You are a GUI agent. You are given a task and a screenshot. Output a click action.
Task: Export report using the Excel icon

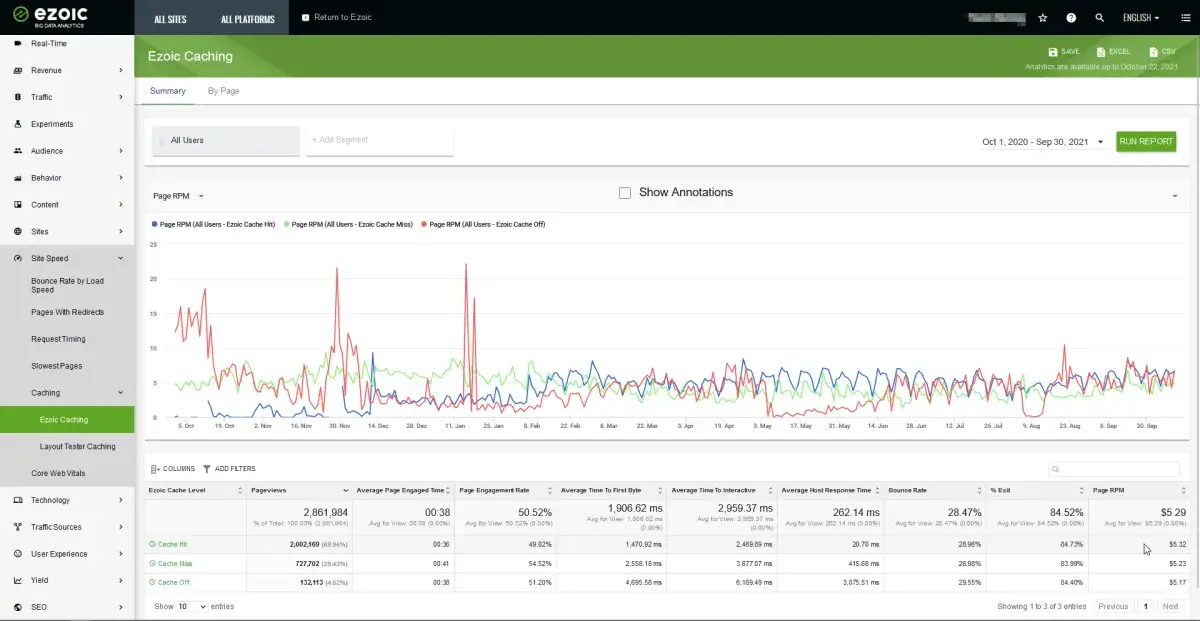point(1100,52)
